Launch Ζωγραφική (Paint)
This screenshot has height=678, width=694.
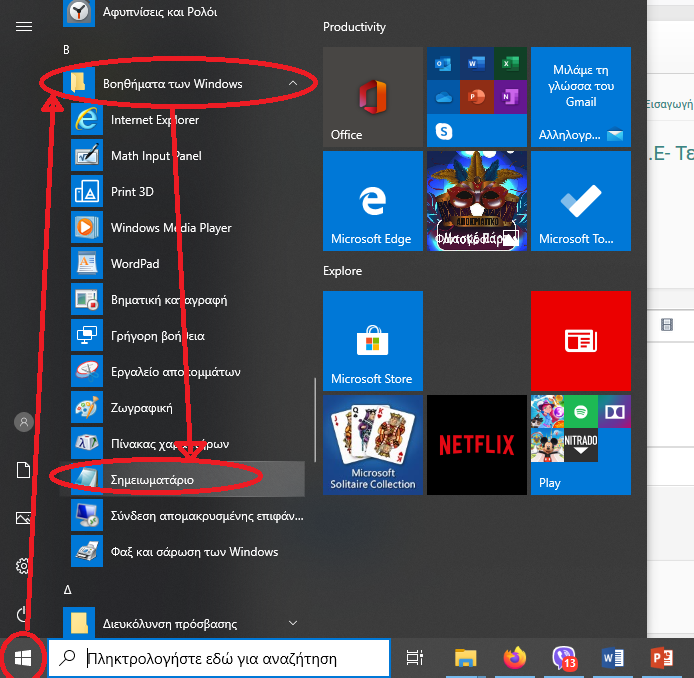point(182,408)
